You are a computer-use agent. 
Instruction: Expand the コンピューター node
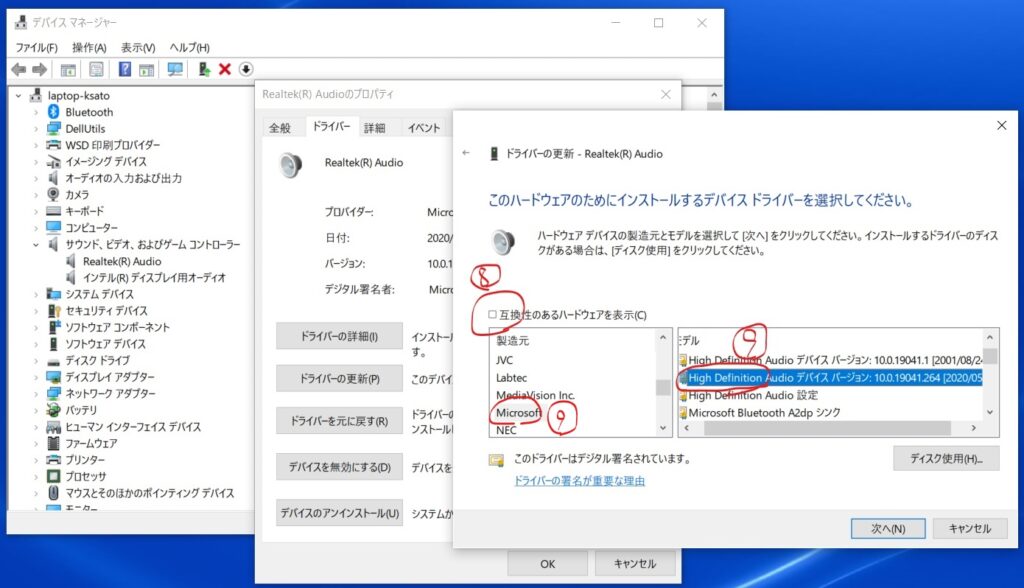(36, 228)
